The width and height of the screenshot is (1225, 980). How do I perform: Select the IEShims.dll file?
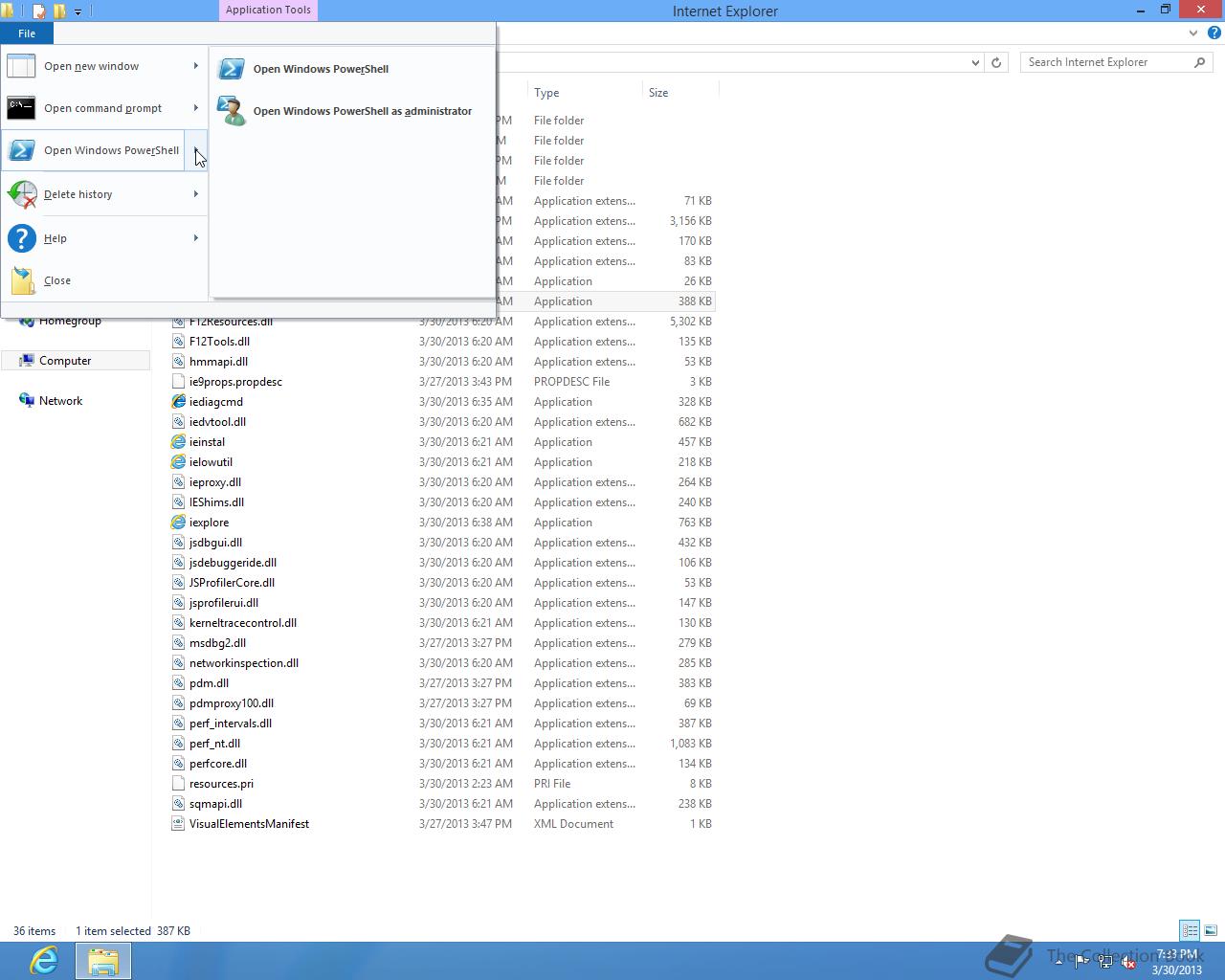click(216, 502)
